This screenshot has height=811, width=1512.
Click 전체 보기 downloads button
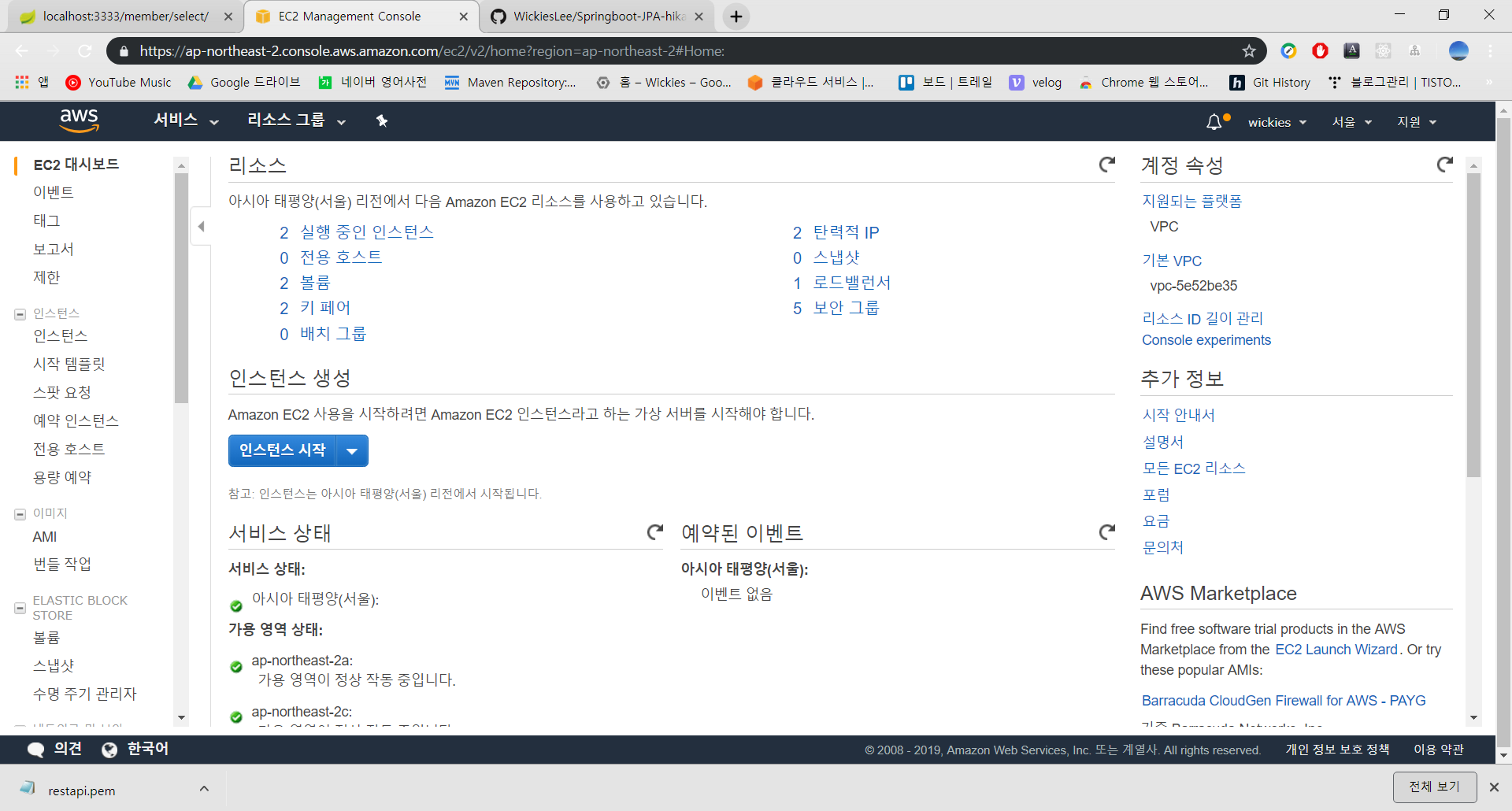point(1435,787)
